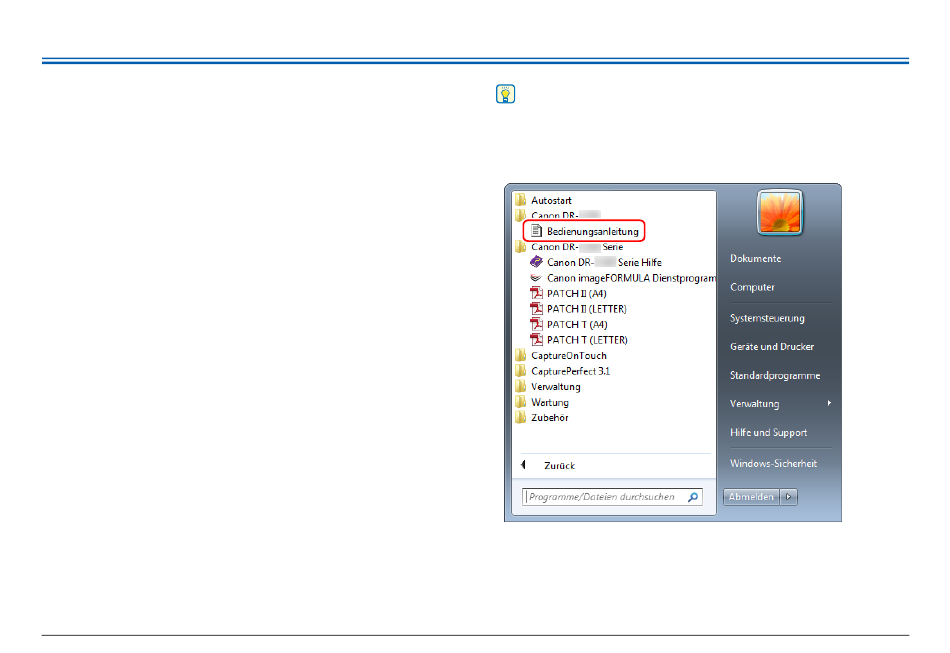Click the Autostart folder icon

coord(520,200)
